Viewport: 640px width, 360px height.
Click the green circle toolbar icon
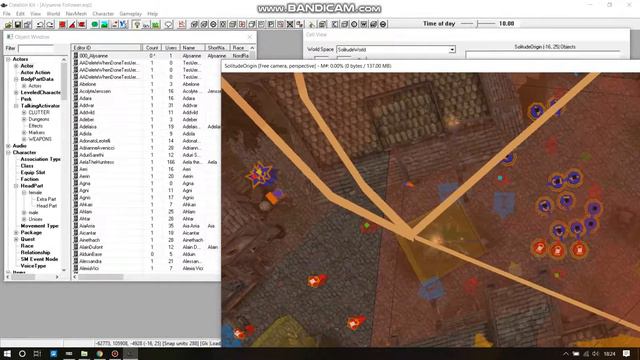tap(95, 24)
